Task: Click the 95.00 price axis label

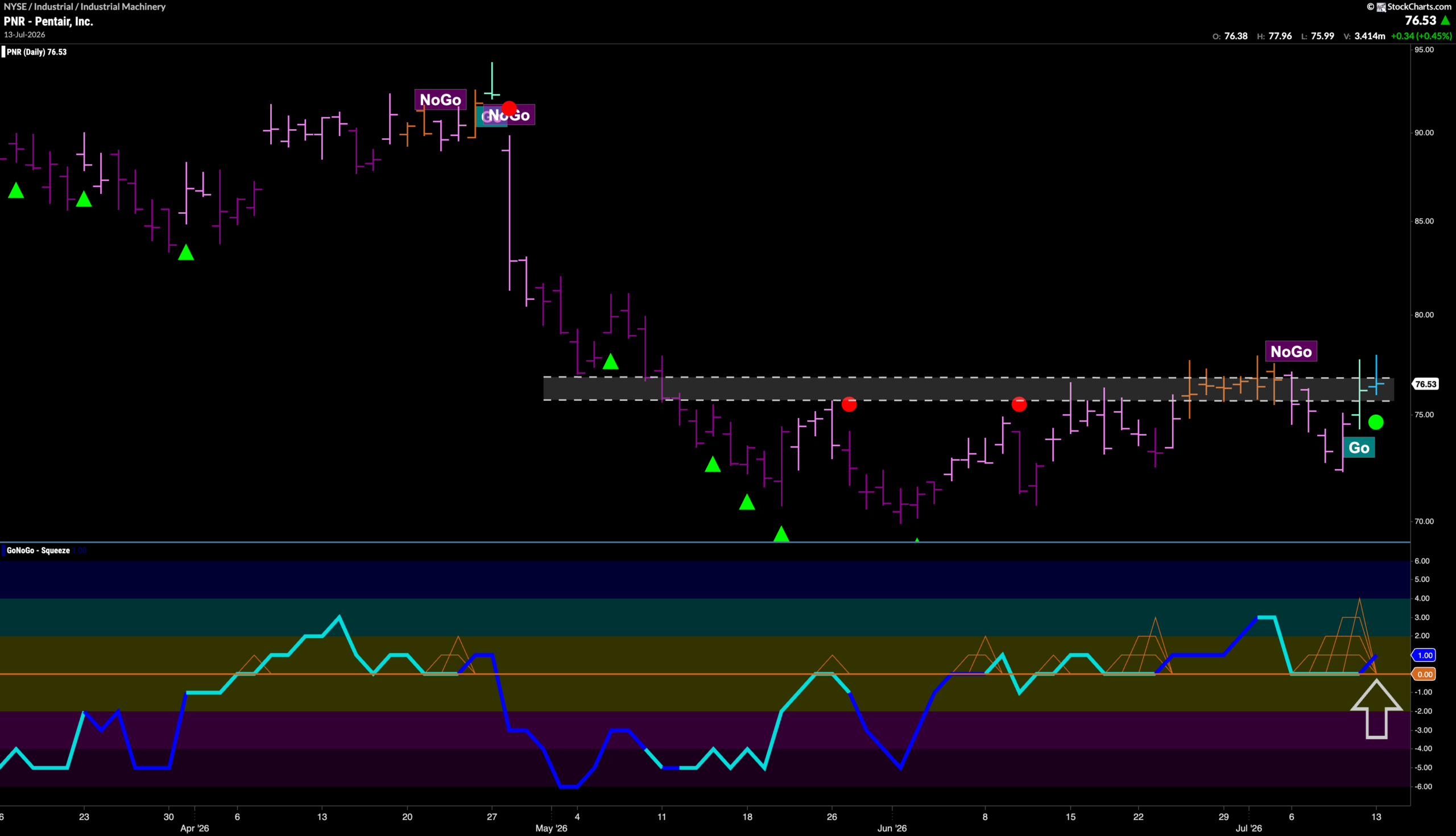Action: point(1424,50)
